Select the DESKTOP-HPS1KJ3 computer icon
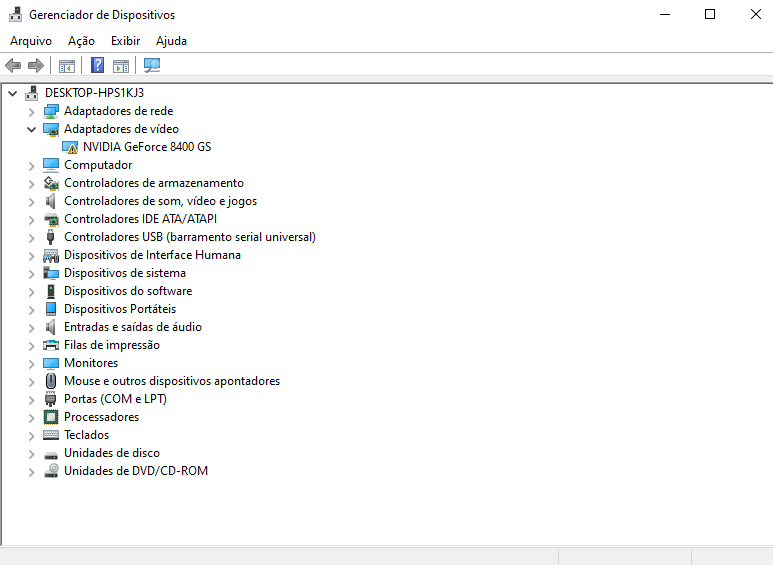Viewport: 773px width, 565px height. tap(32, 93)
